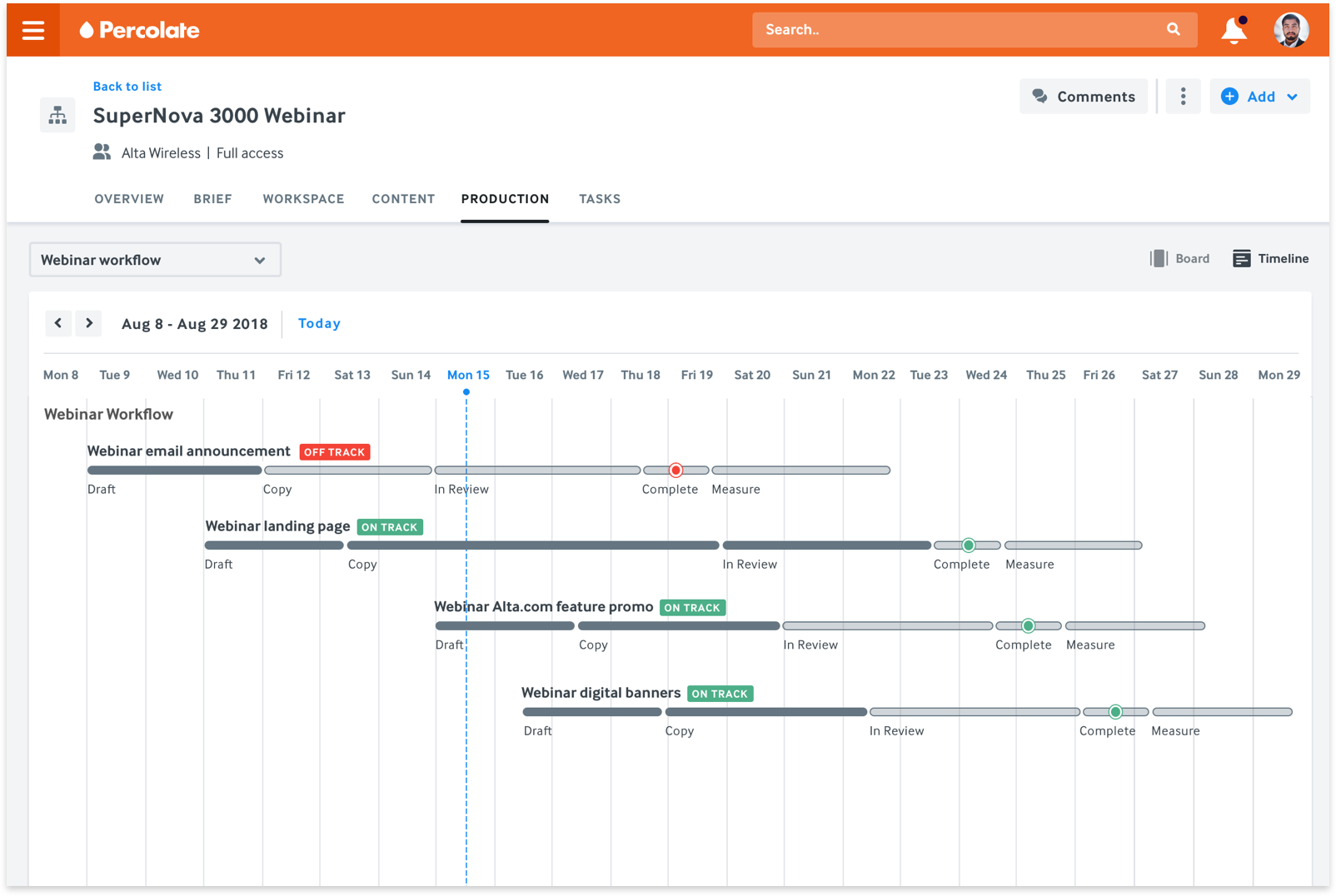1336x896 pixels.
Task: Select the Wed 24 date header
Action: click(986, 375)
